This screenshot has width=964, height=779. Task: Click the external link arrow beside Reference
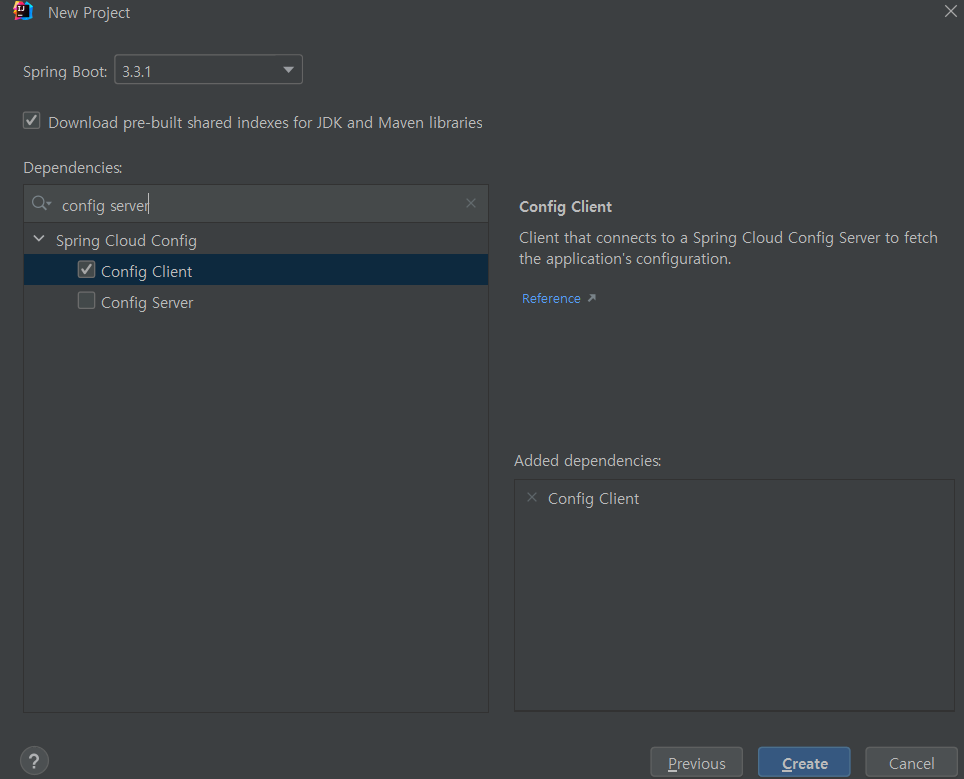tap(592, 298)
